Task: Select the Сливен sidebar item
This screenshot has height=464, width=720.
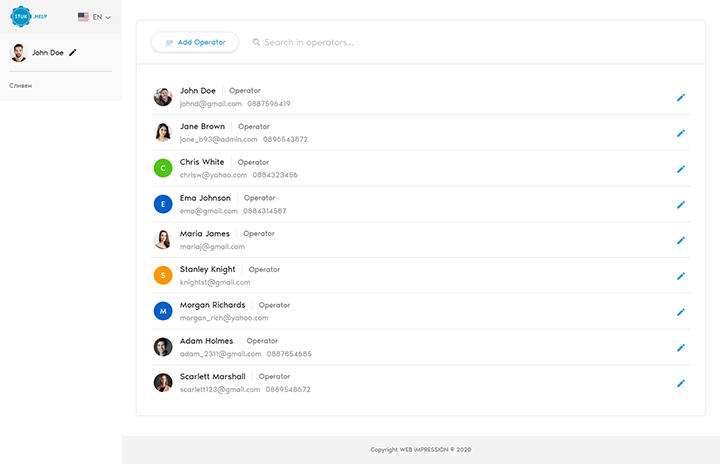Action: coord(21,85)
